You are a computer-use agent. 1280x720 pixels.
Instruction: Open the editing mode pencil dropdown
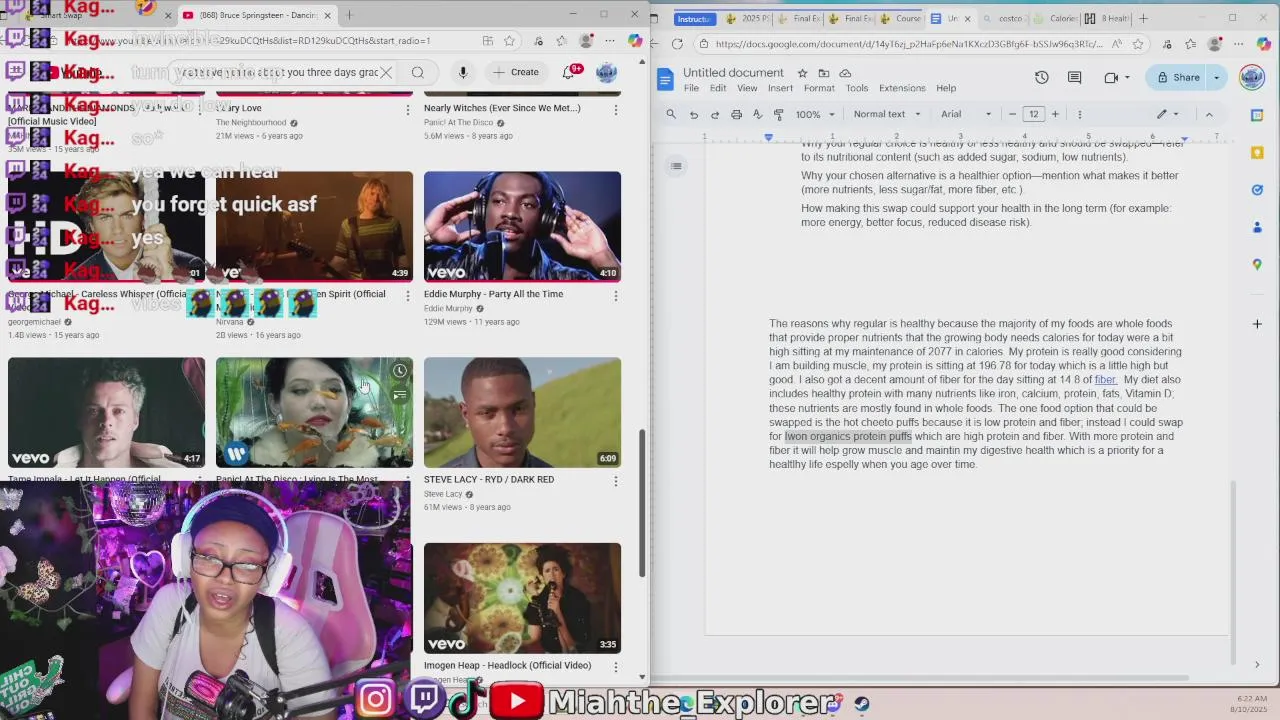pos(1167,114)
